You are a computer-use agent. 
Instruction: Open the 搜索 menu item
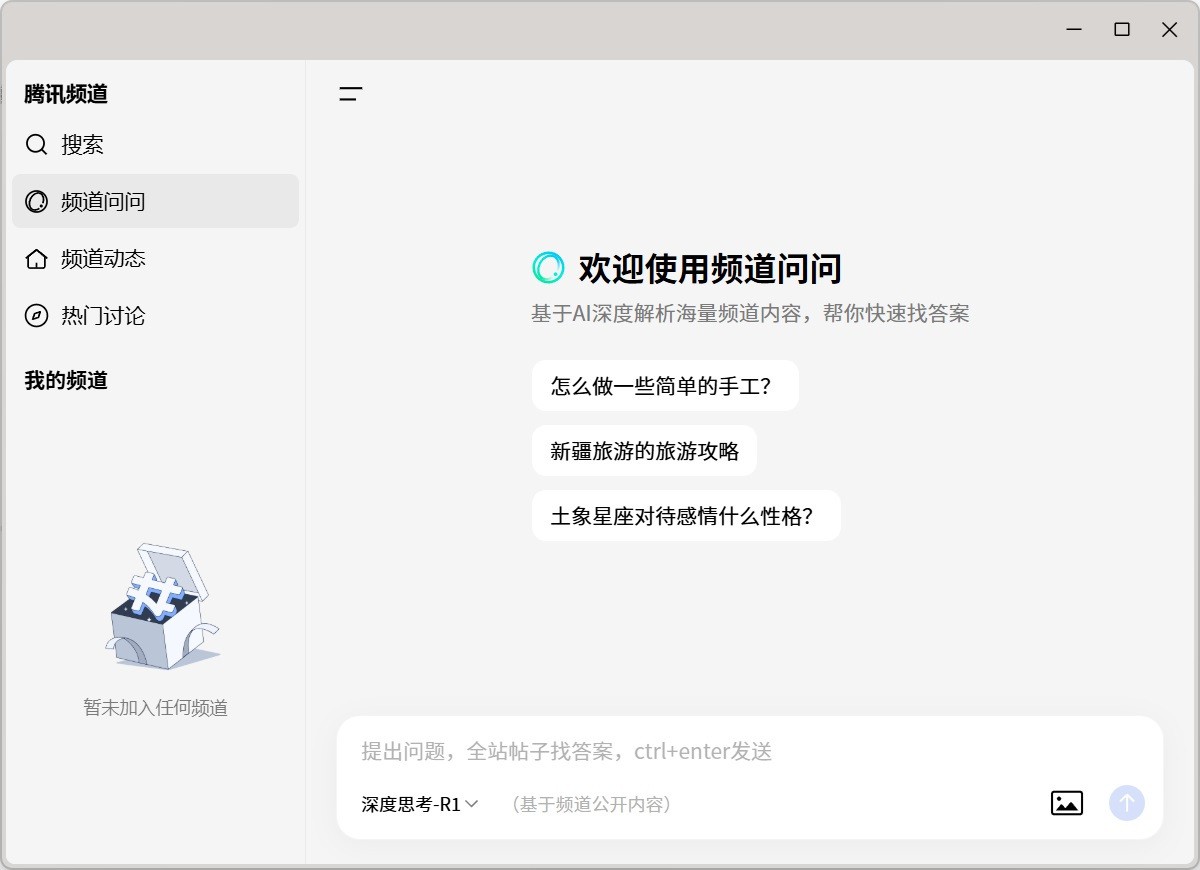pyautogui.click(x=83, y=145)
